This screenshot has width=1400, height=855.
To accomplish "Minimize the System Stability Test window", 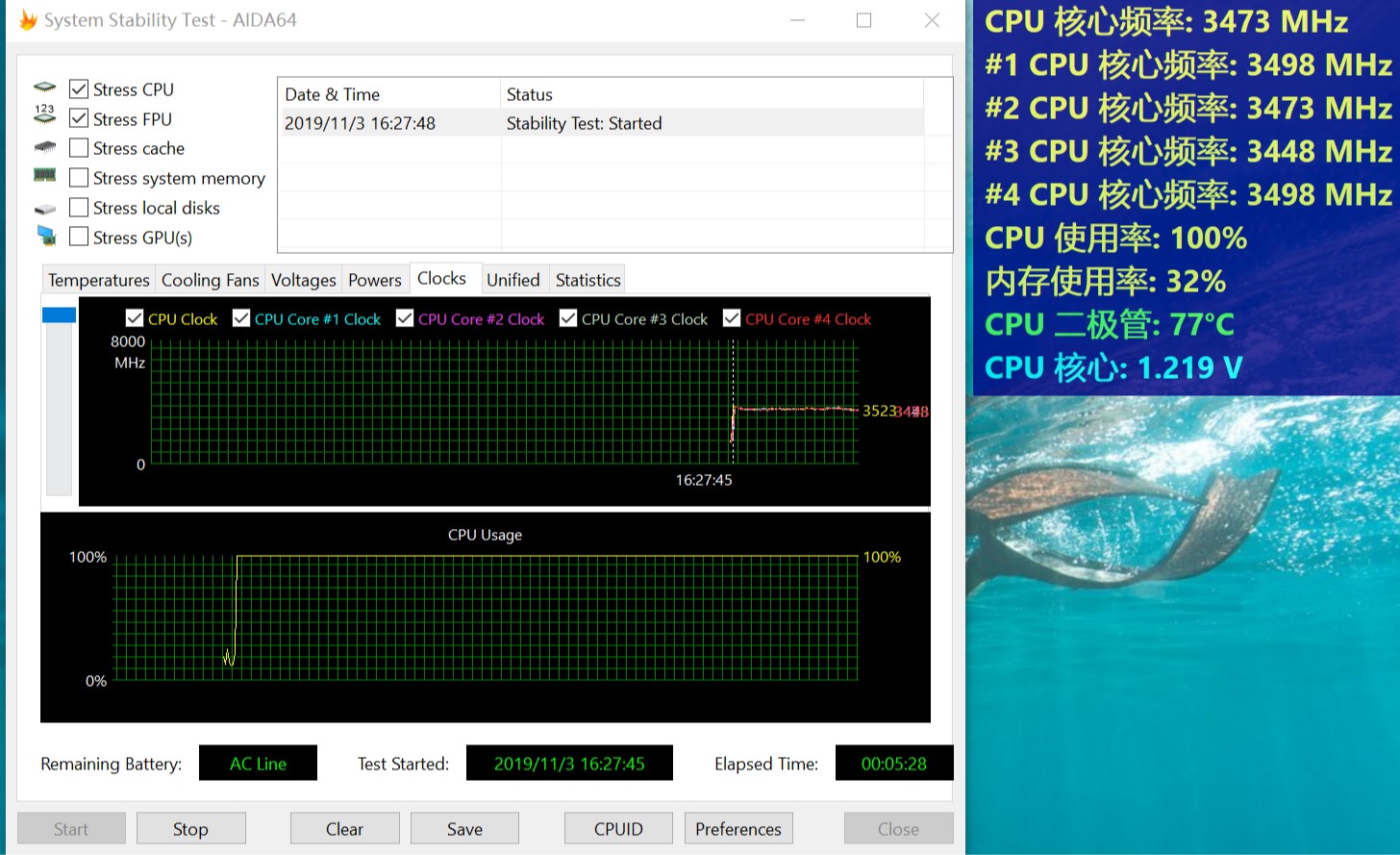I will tap(797, 20).
